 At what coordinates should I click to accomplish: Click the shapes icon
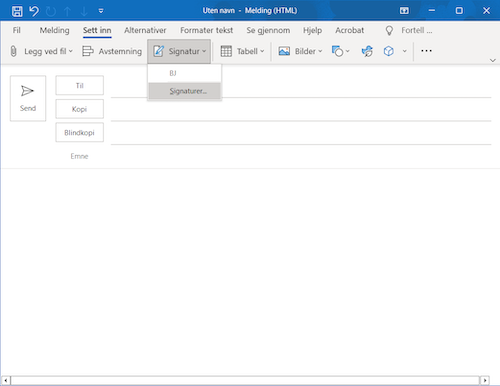point(337,51)
